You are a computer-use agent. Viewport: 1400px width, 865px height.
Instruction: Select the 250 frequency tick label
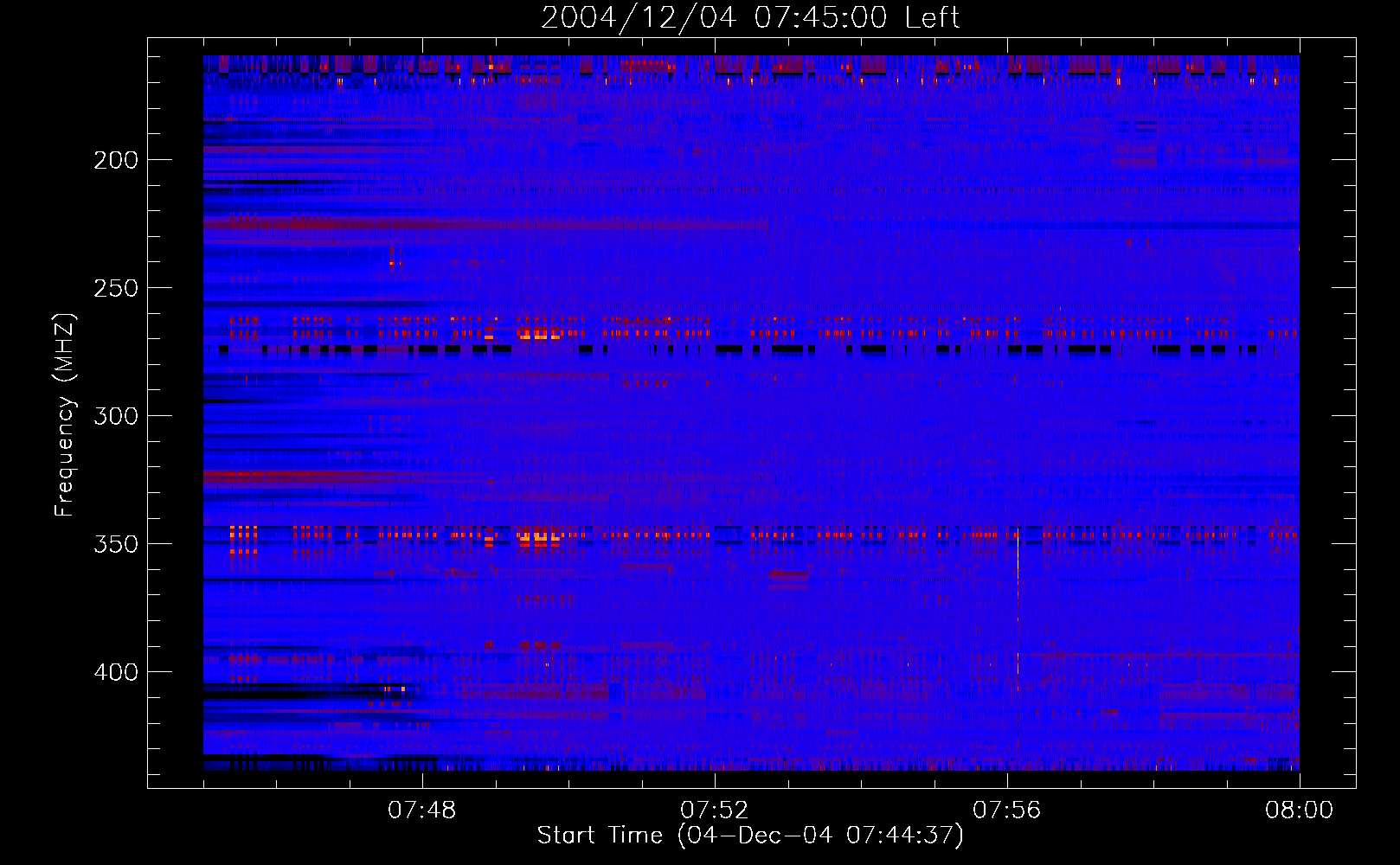click(x=116, y=288)
